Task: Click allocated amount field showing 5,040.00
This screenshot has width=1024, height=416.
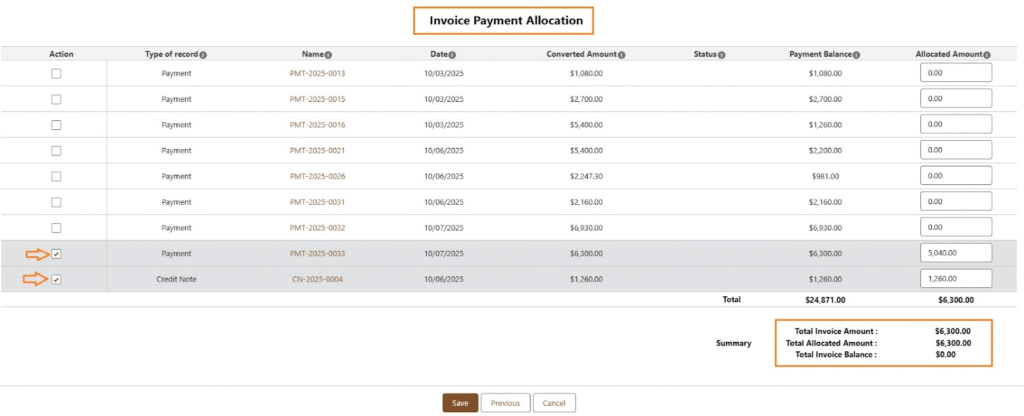Action: click(x=955, y=253)
